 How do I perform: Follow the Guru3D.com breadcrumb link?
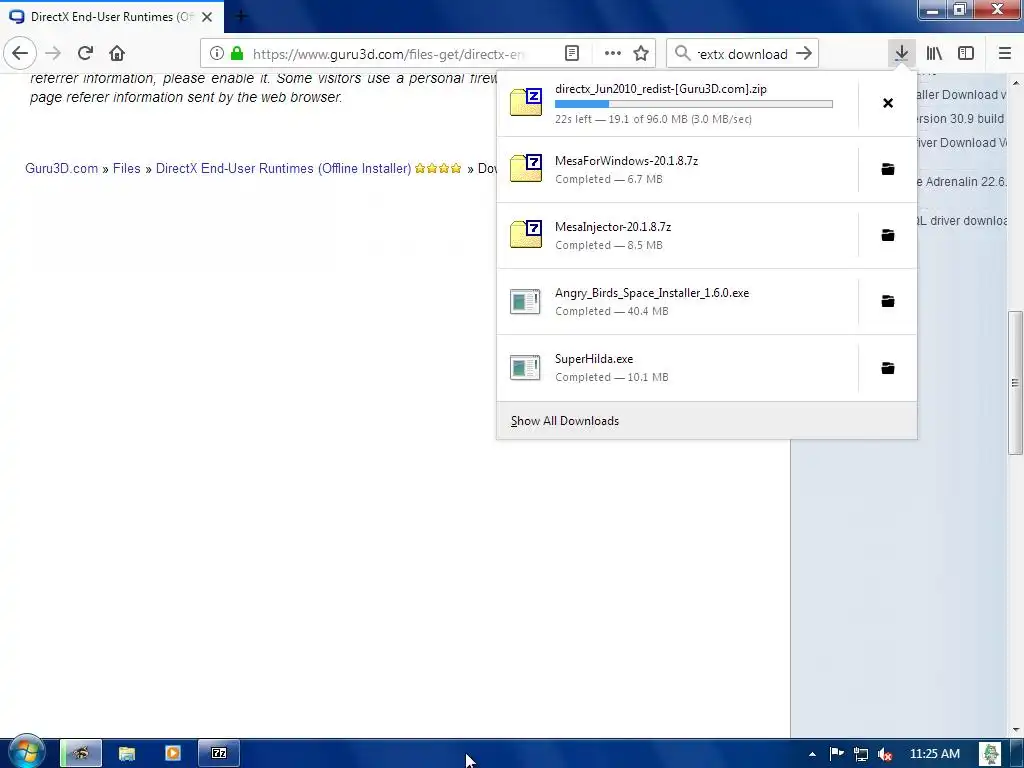click(x=61, y=168)
